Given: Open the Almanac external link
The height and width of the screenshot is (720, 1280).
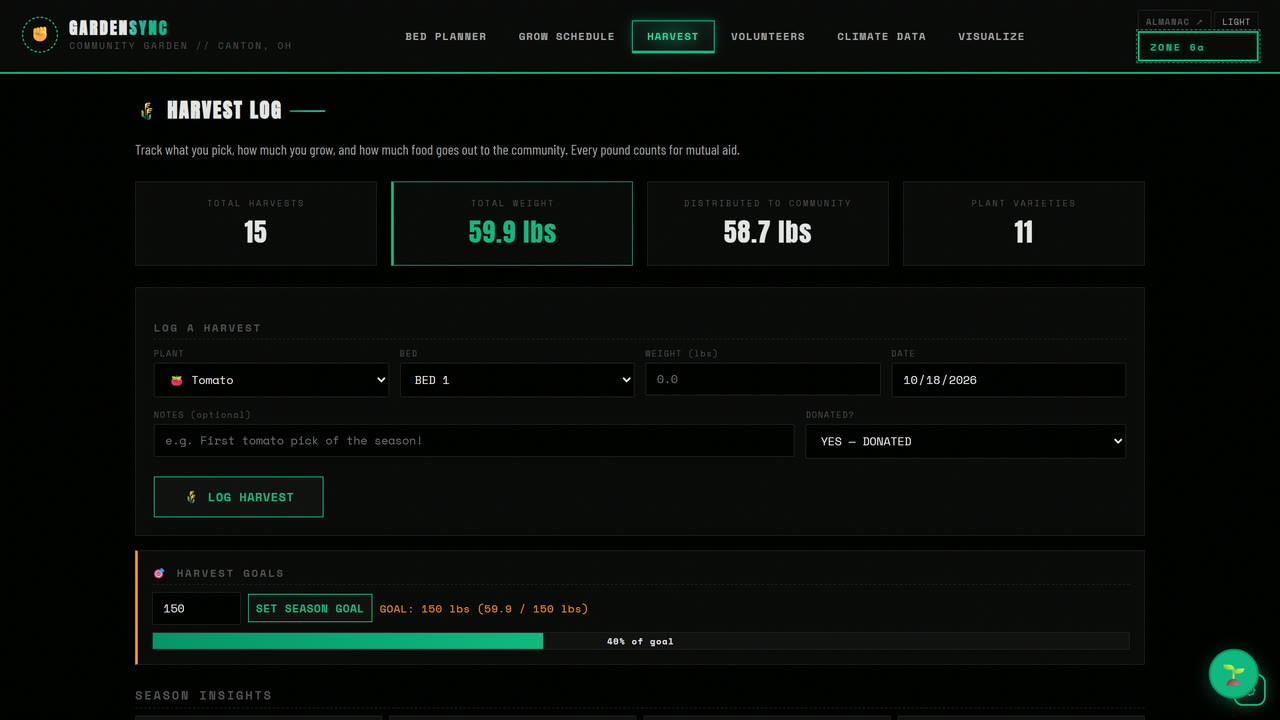Looking at the screenshot, I should coord(1174,21).
